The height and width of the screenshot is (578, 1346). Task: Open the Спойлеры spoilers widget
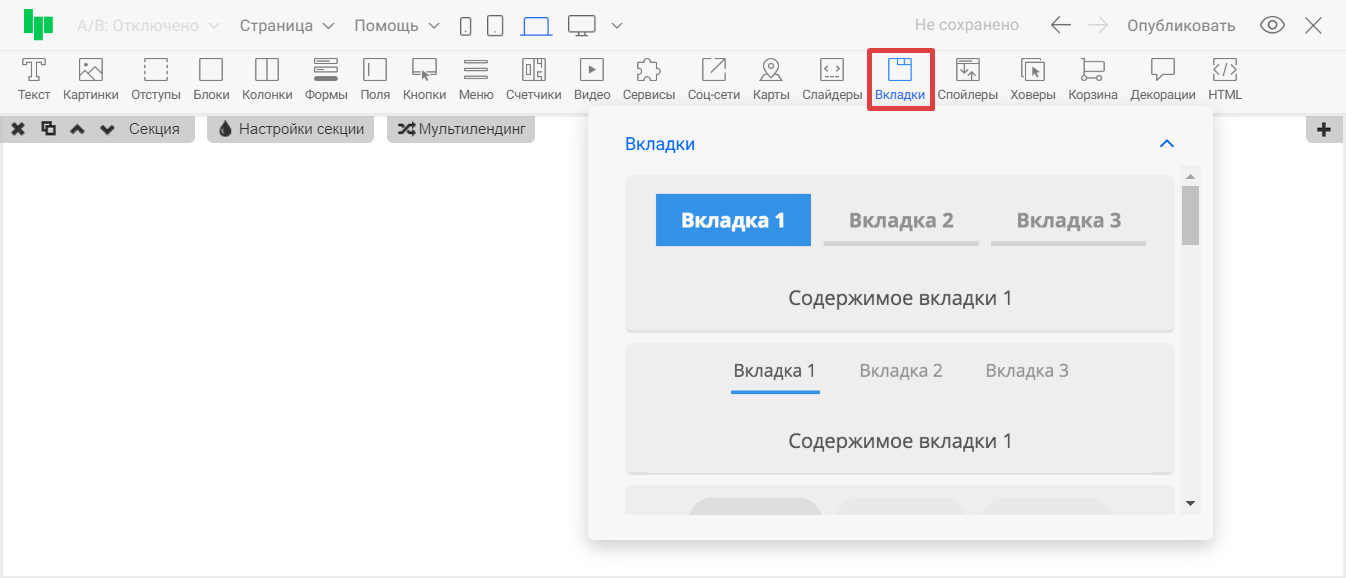coord(967,79)
